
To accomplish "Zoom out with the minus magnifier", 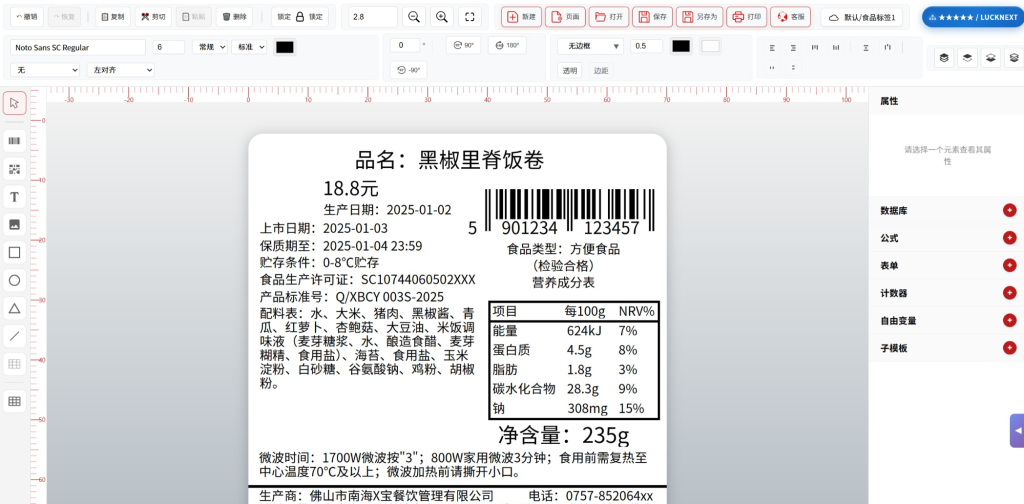I will click(413, 17).
